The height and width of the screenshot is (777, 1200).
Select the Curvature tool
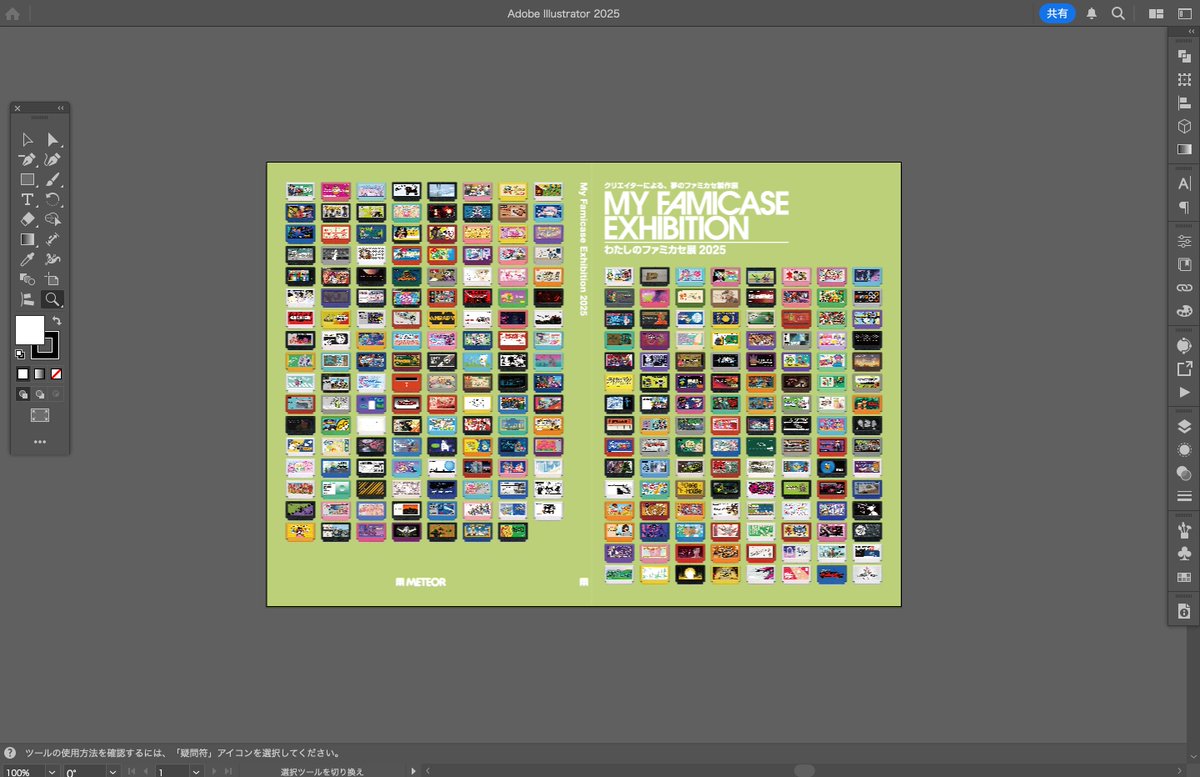[x=52, y=160]
